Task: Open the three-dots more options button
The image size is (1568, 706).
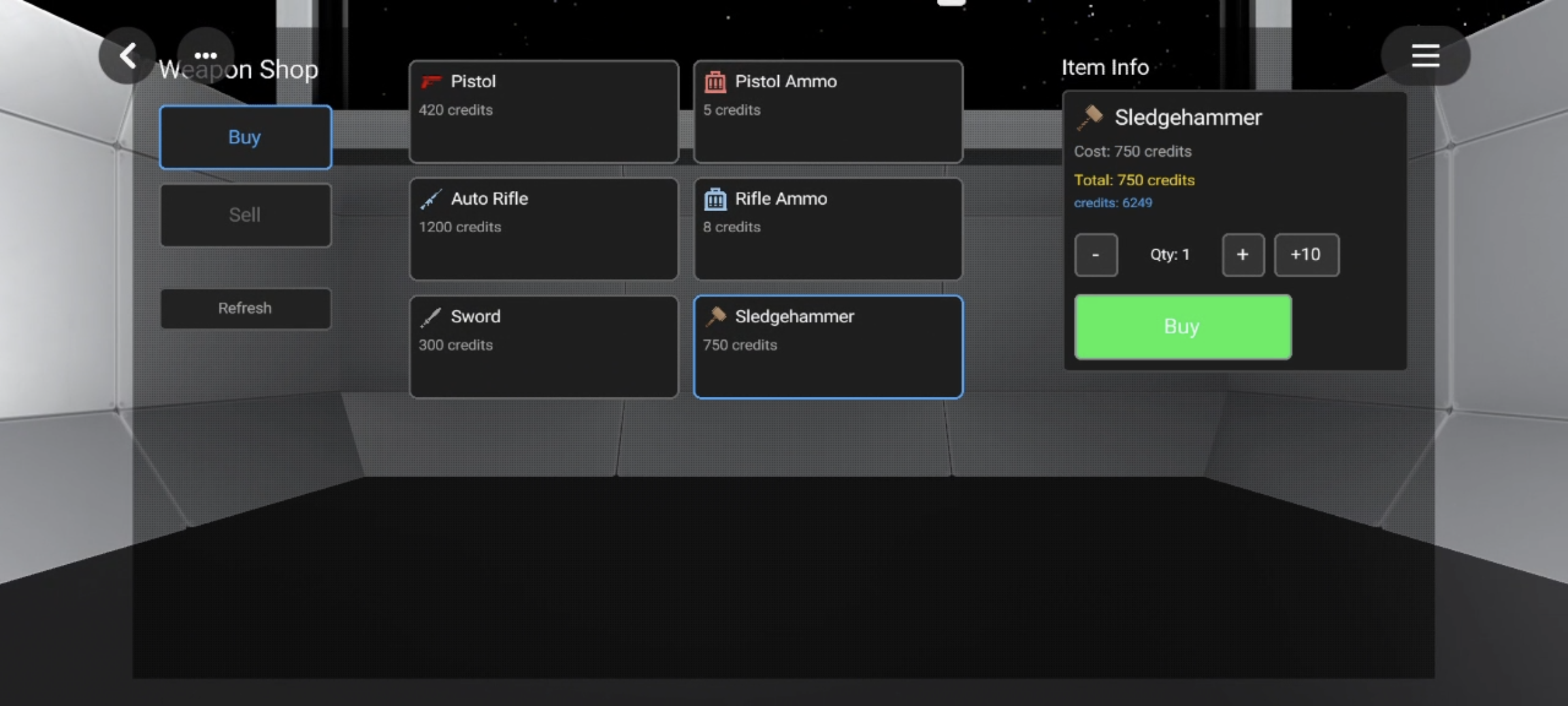Action: 206,56
